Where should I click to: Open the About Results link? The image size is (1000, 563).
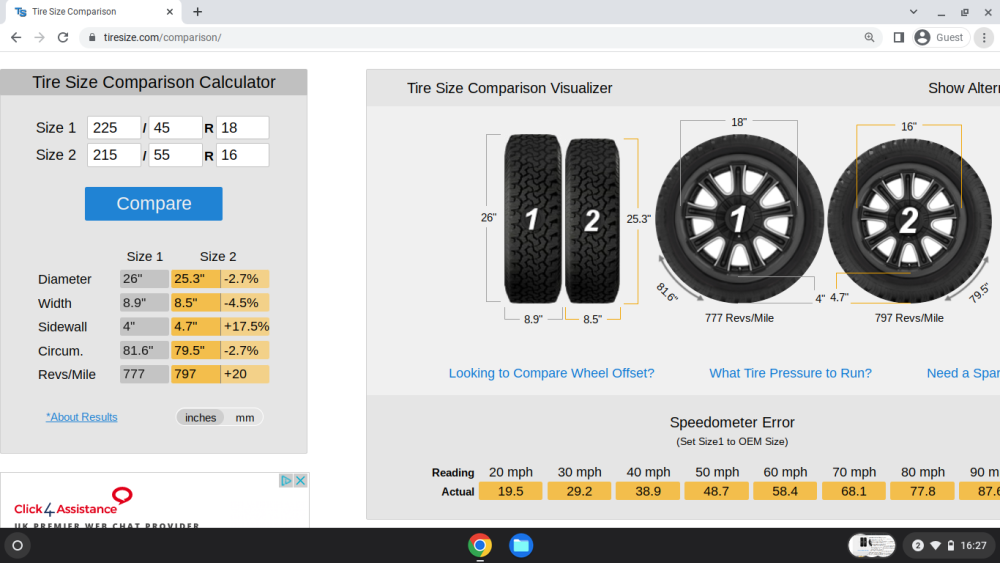coord(82,417)
